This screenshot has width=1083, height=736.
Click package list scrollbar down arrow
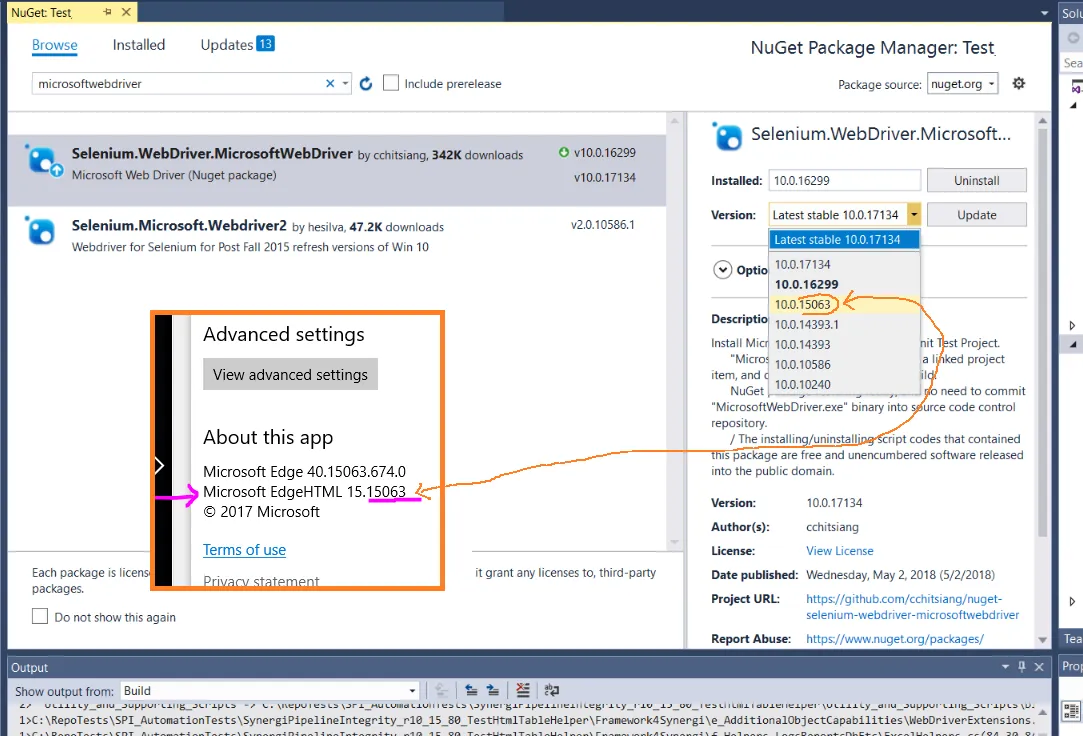674,543
